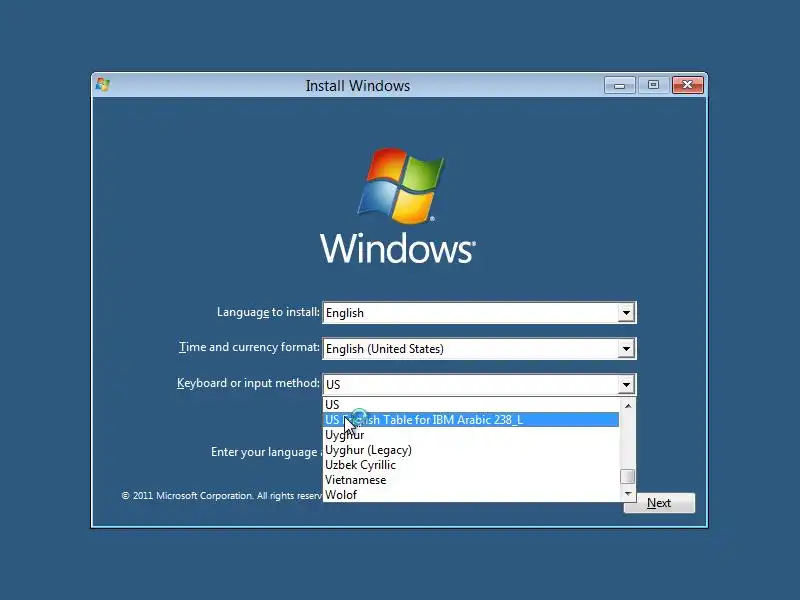Click the keyboard list scroll up arrow
This screenshot has height=600, width=800.
pos(628,406)
